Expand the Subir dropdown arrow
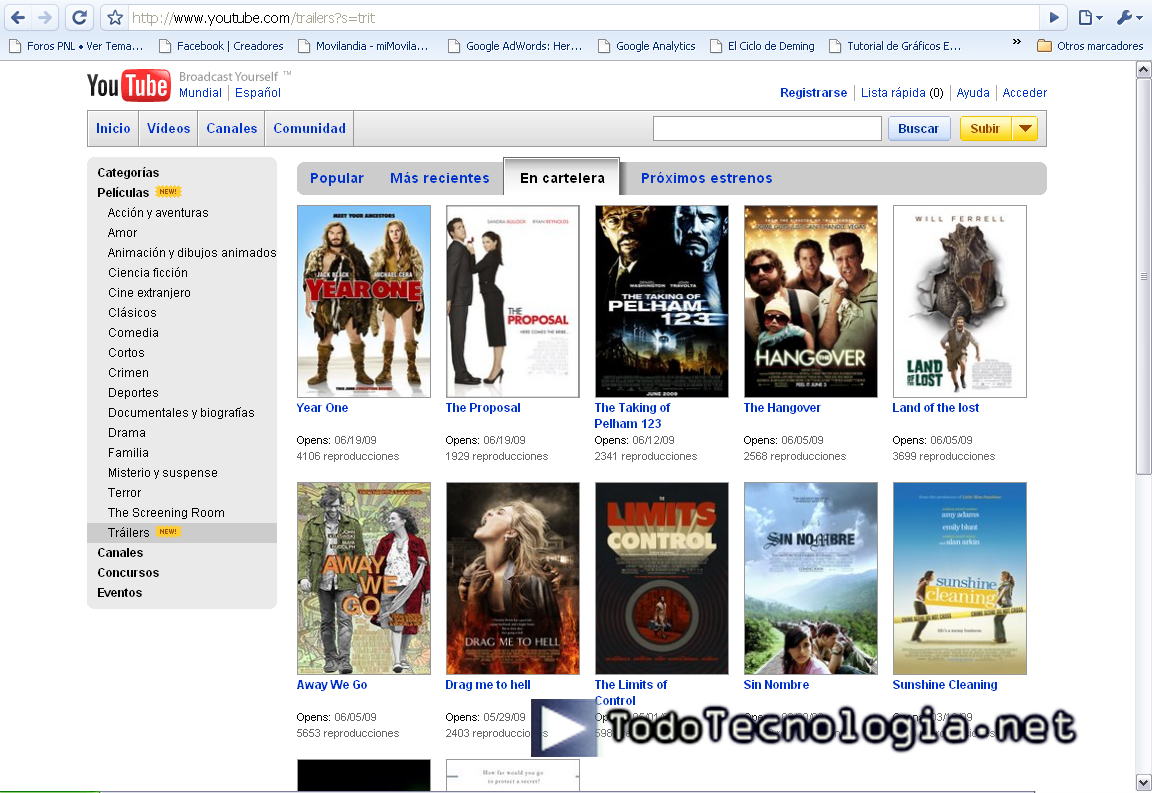Image resolution: width=1152 pixels, height=793 pixels. pos(1025,129)
